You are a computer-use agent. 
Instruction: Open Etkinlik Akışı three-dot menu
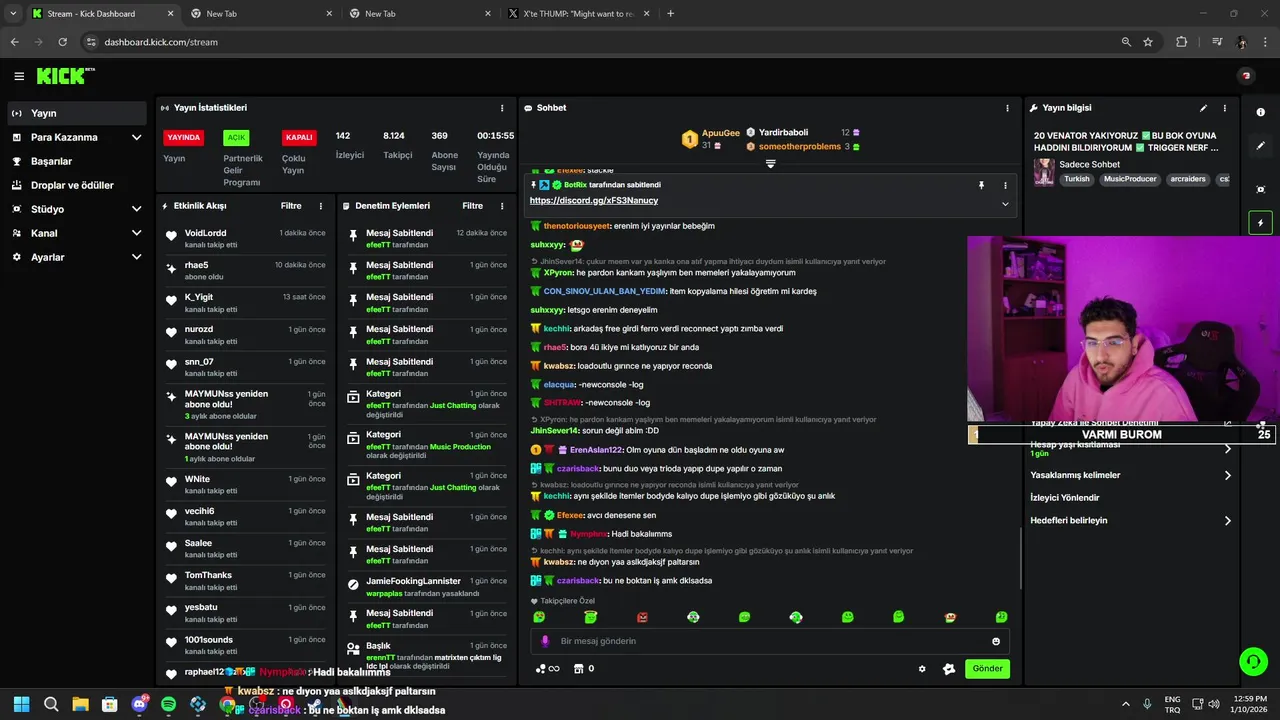pos(321,206)
